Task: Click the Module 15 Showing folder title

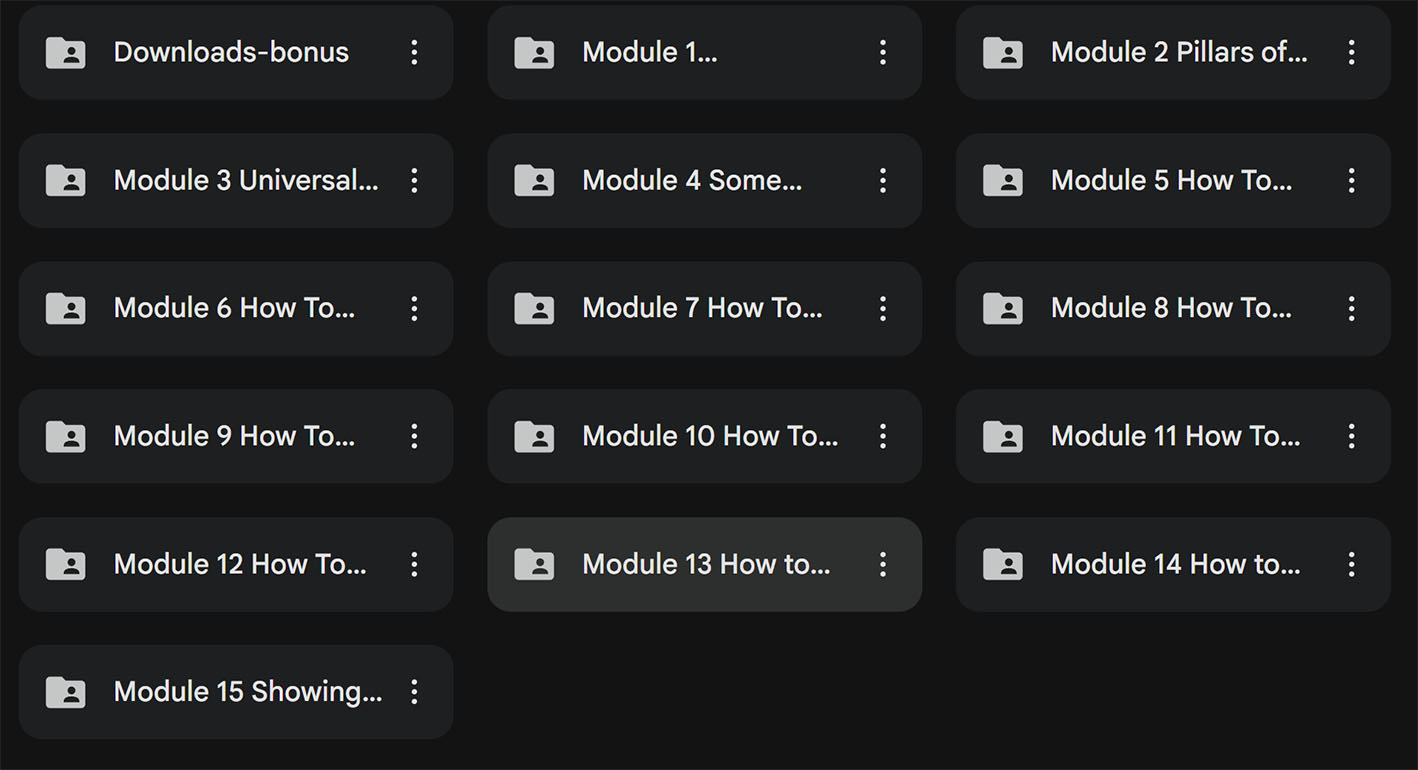Action: (247, 693)
